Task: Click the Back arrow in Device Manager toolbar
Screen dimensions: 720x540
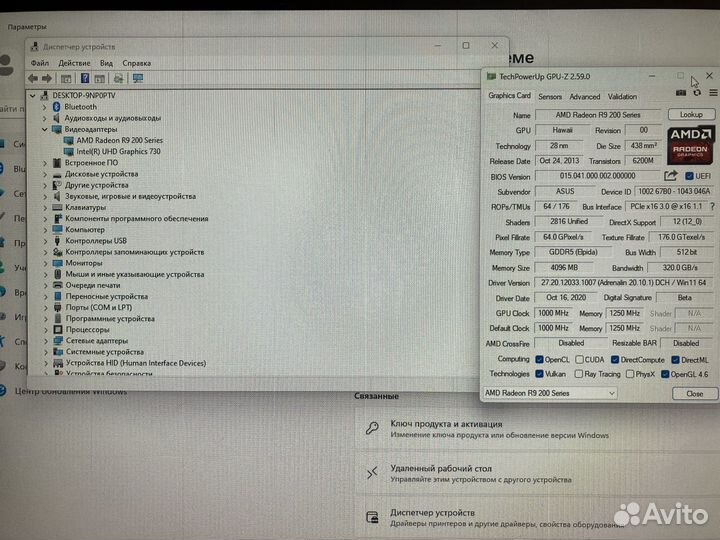Action: point(33,78)
